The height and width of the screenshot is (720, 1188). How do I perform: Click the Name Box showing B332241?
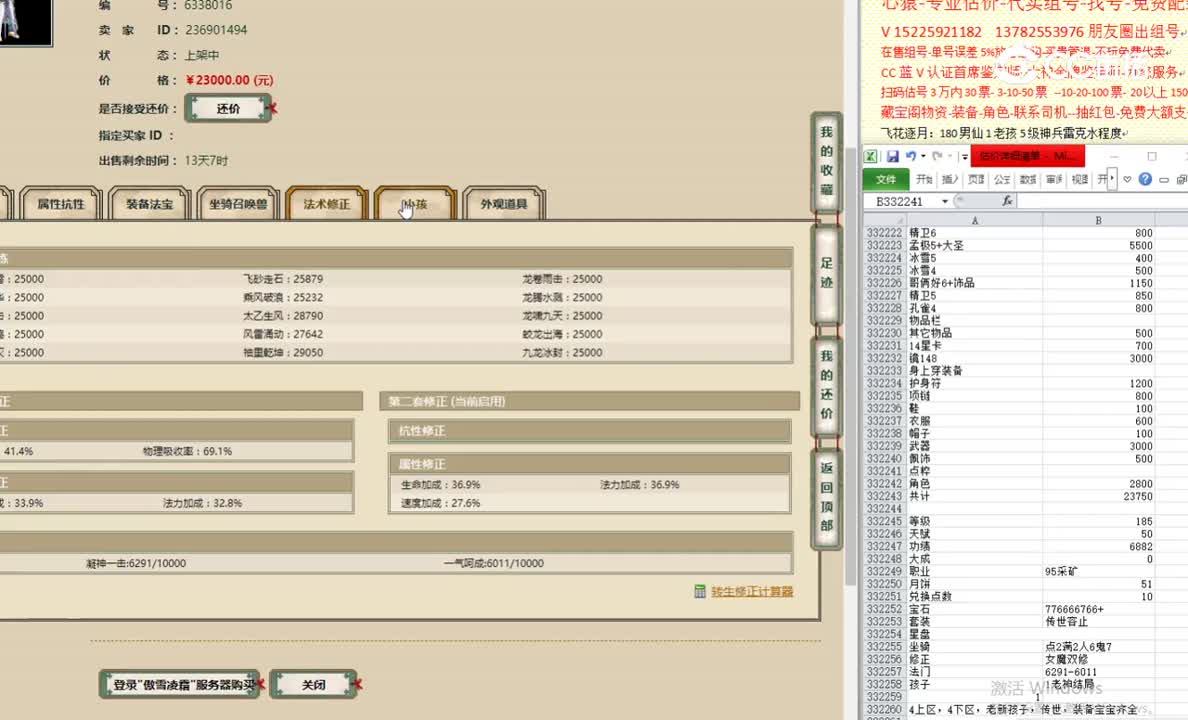click(x=899, y=201)
